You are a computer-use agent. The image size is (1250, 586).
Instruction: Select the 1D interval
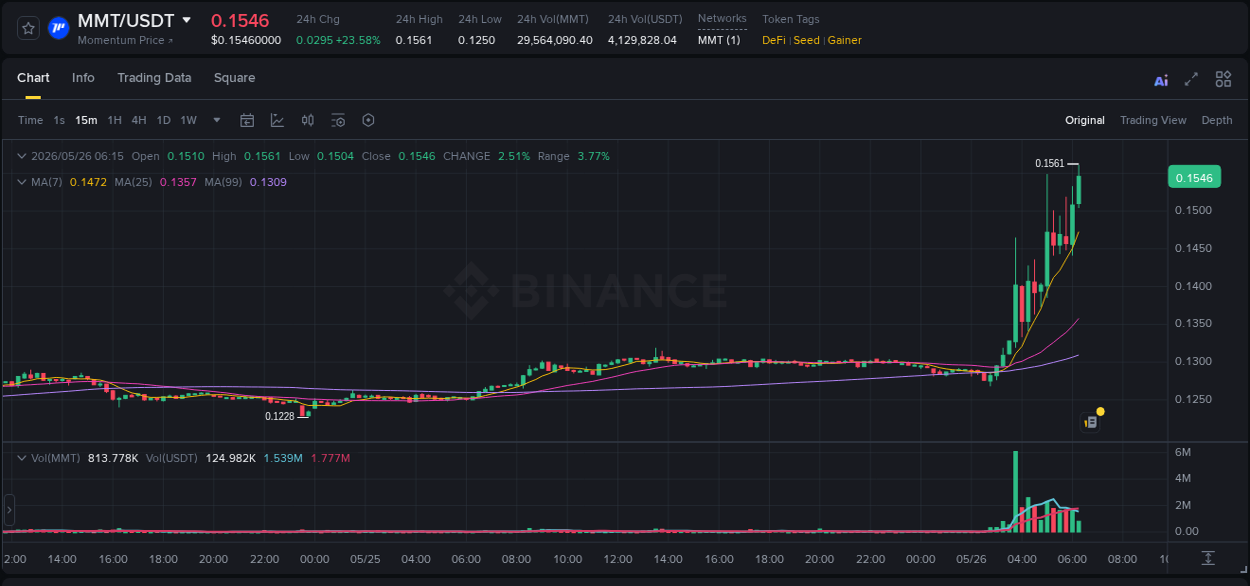[x=163, y=120]
